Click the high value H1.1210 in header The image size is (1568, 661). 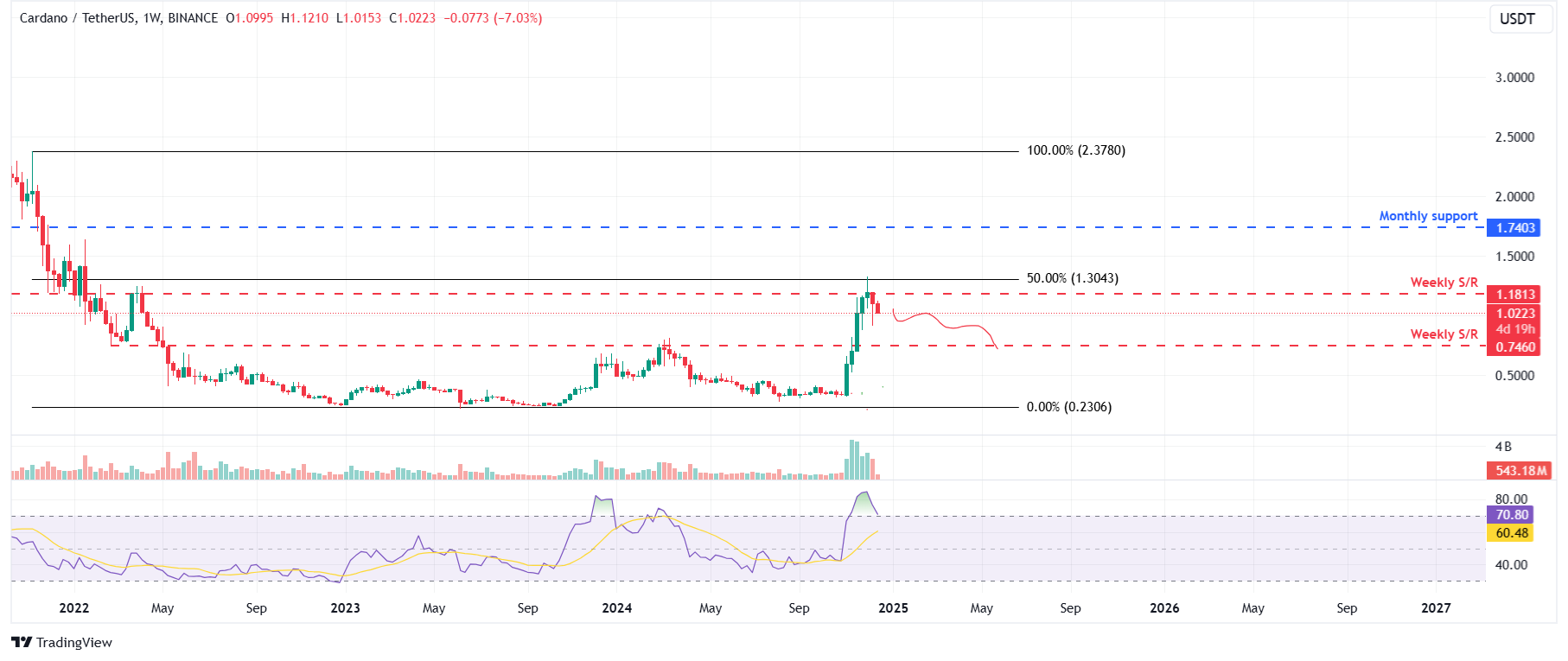point(305,17)
